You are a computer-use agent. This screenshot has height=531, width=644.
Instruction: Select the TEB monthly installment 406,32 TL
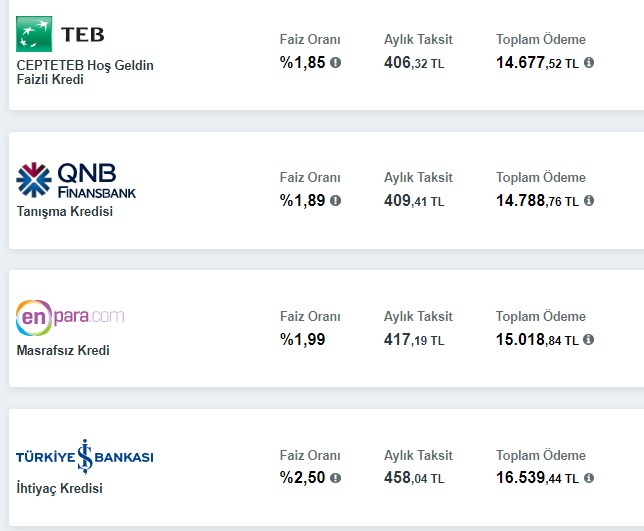pyautogui.click(x=414, y=63)
